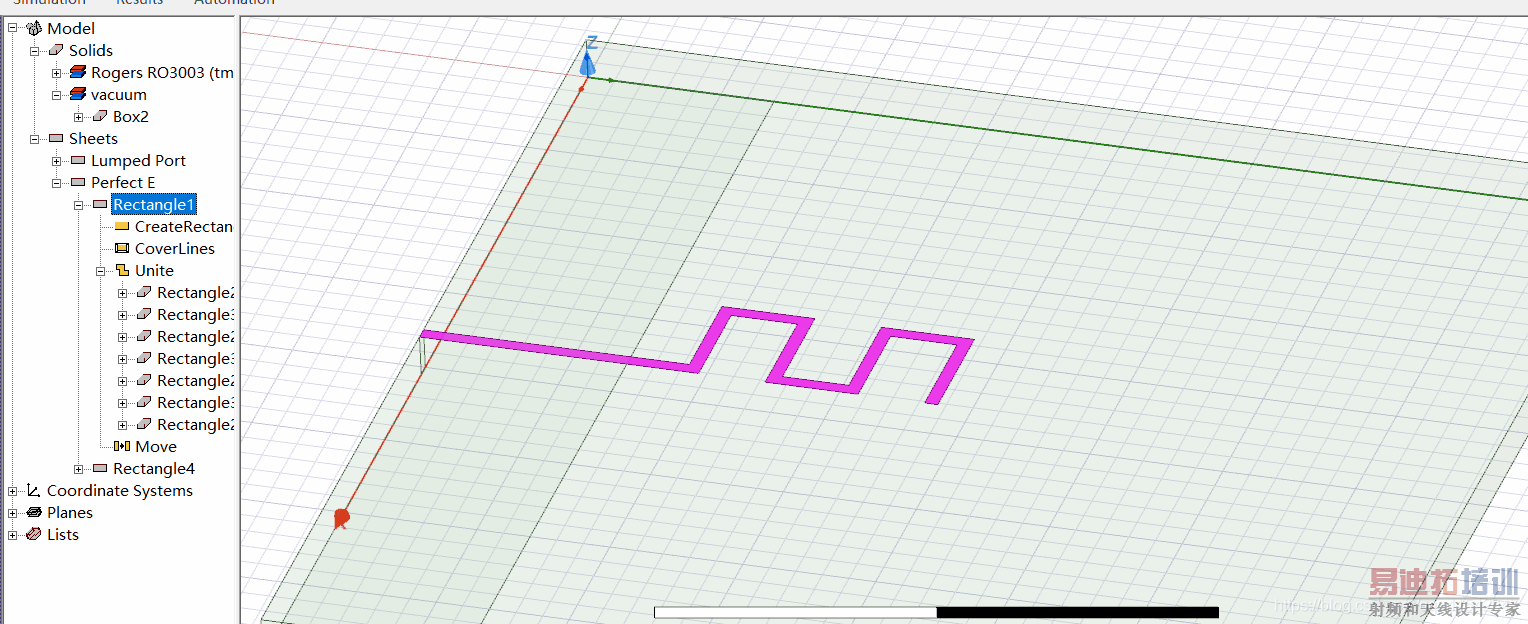Screen dimensions: 1528x624
Task: Collapse the Sheets branch
Action: pos(35,138)
